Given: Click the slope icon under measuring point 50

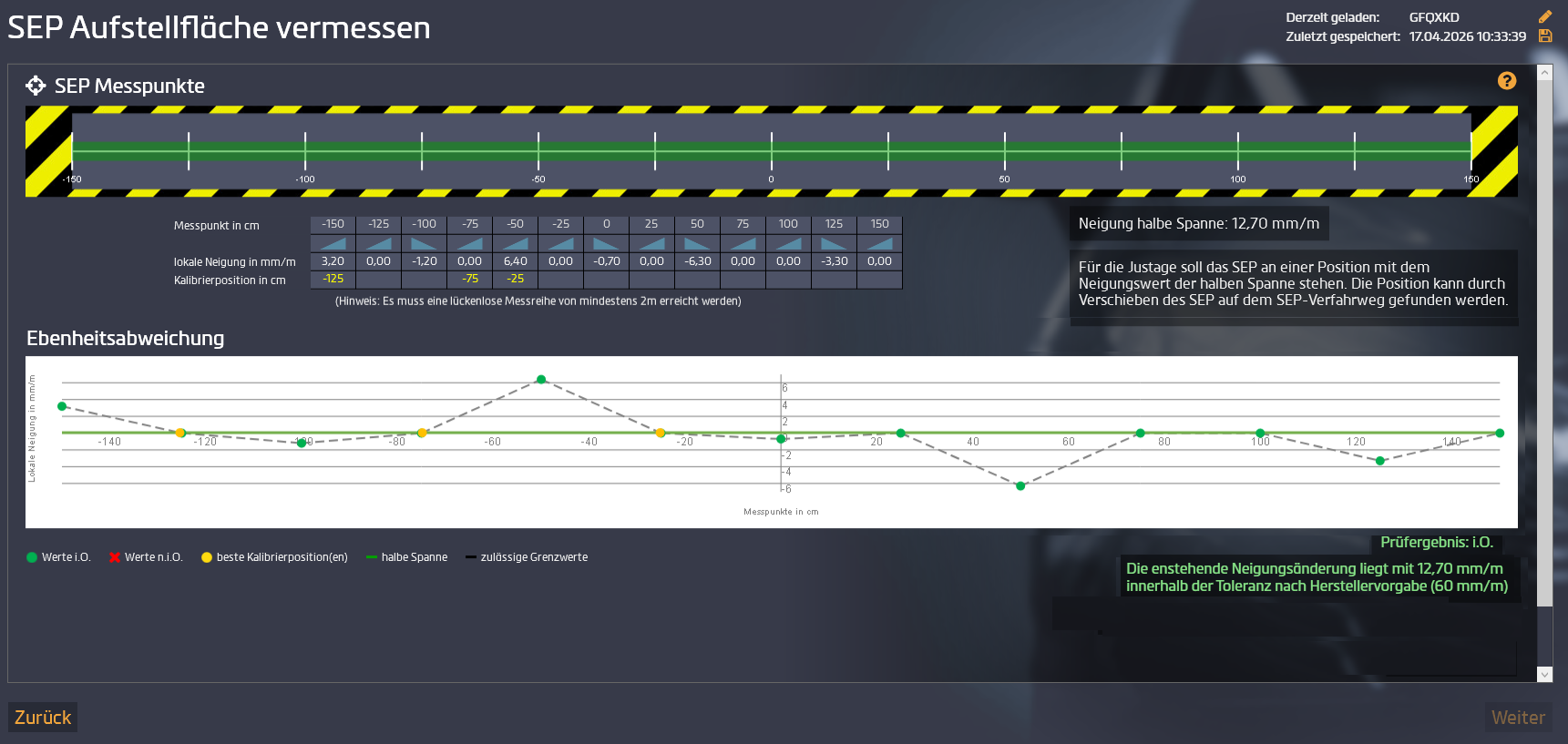Looking at the screenshot, I should pyautogui.click(x=698, y=243).
